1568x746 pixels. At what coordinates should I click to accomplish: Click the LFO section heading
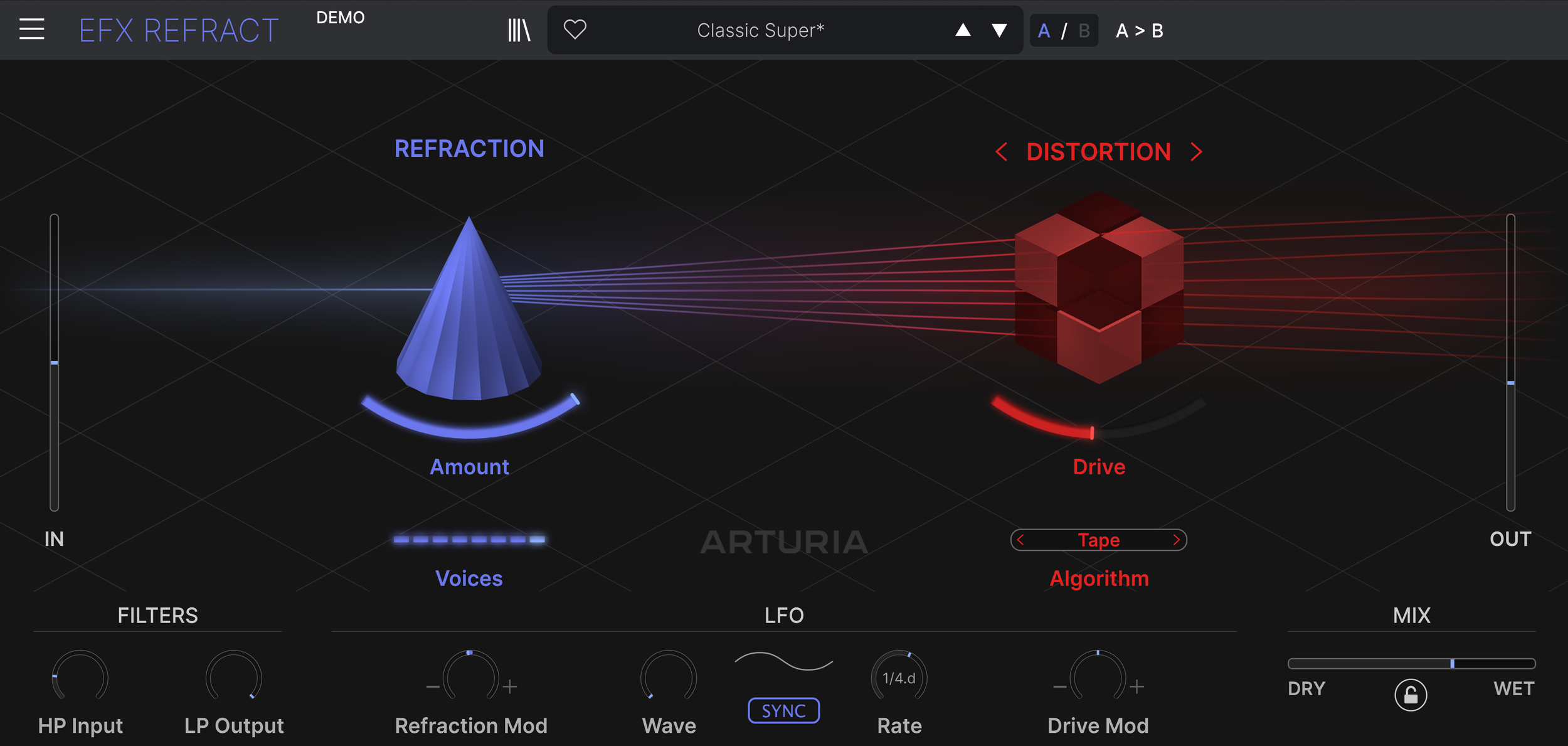[784, 615]
